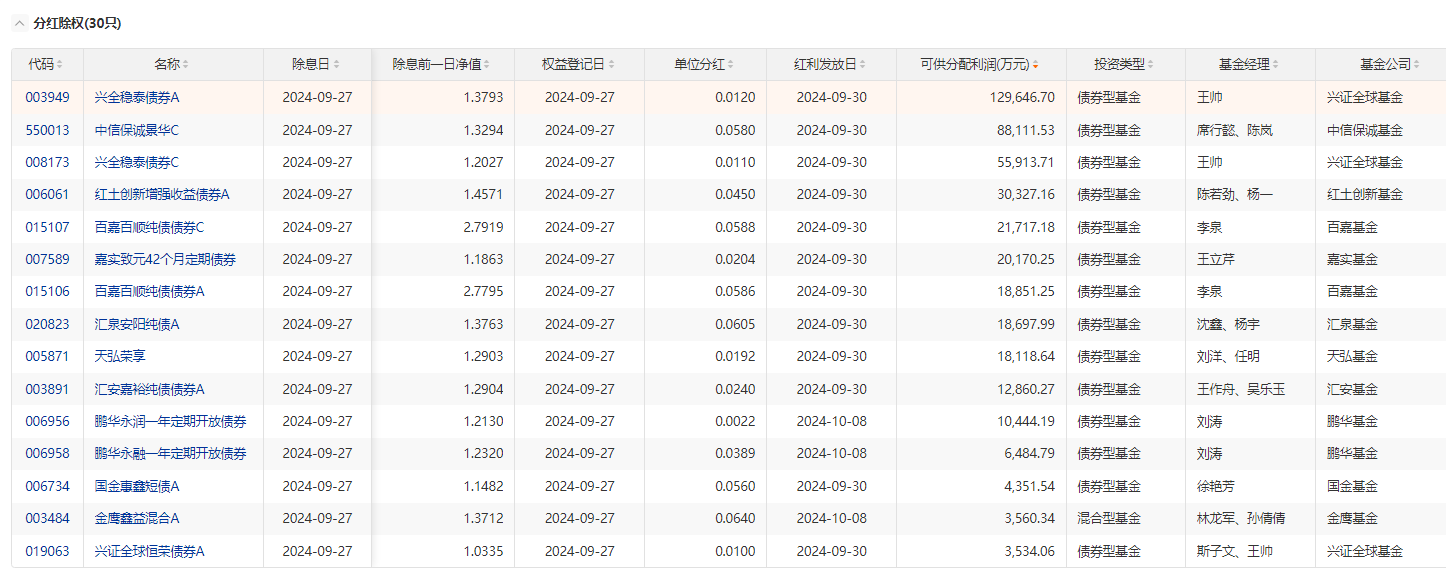
Task: Open fund code 006061 link
Action: point(47,194)
